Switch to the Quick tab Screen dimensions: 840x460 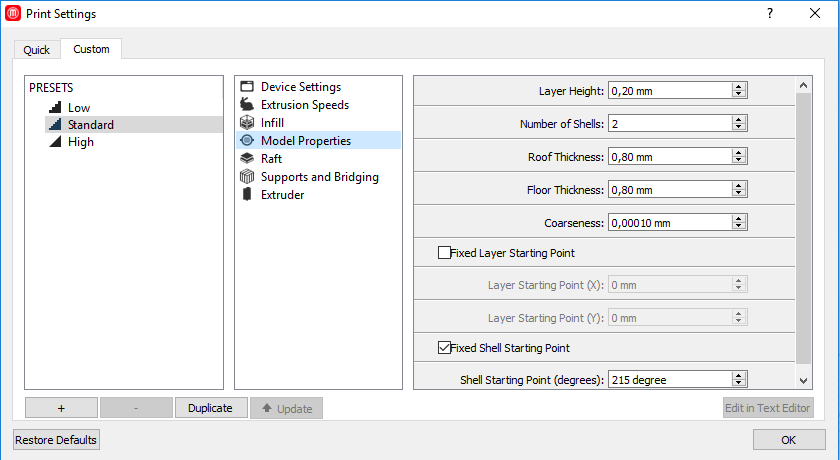pyautogui.click(x=36, y=50)
